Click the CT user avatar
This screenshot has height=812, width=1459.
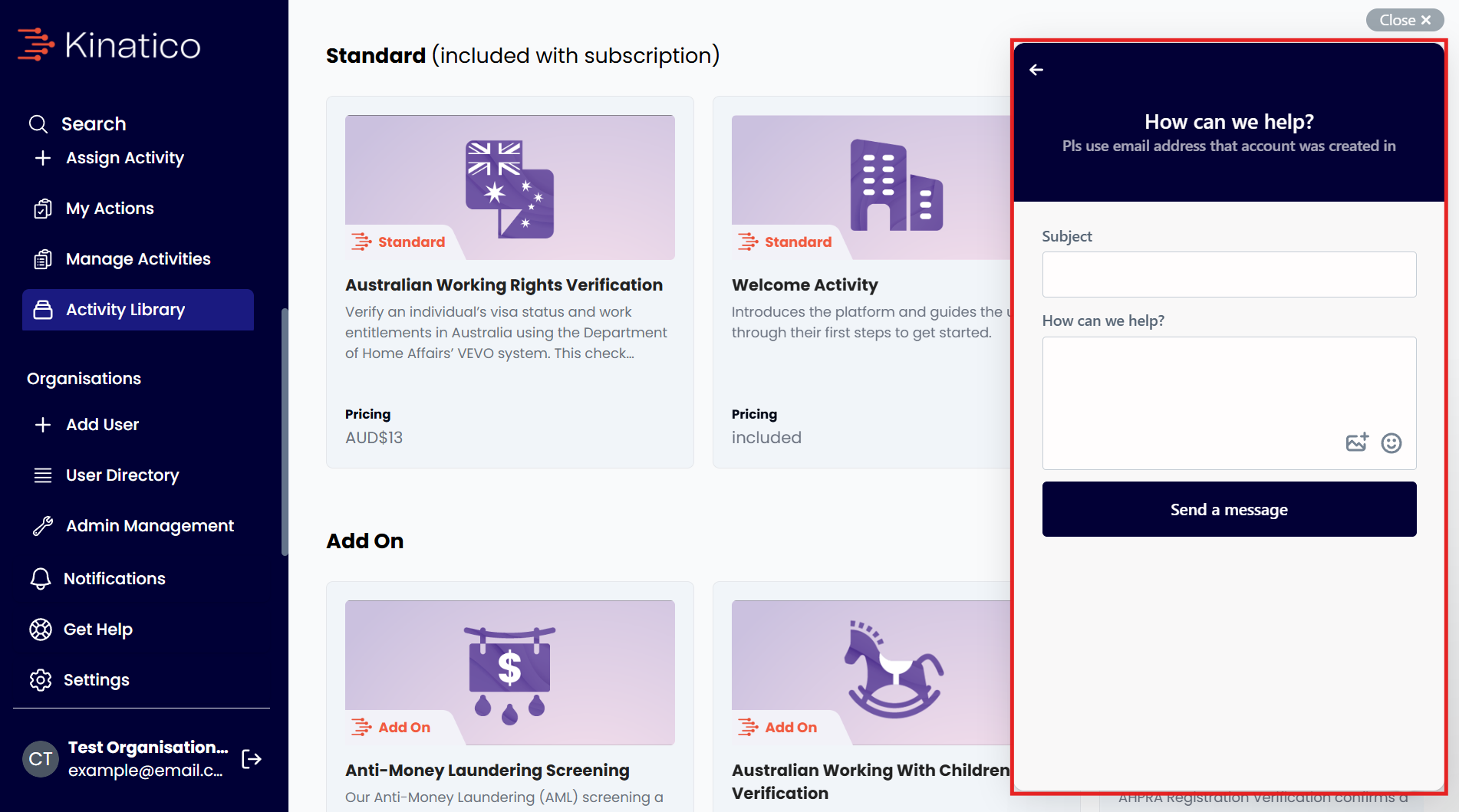[x=41, y=759]
